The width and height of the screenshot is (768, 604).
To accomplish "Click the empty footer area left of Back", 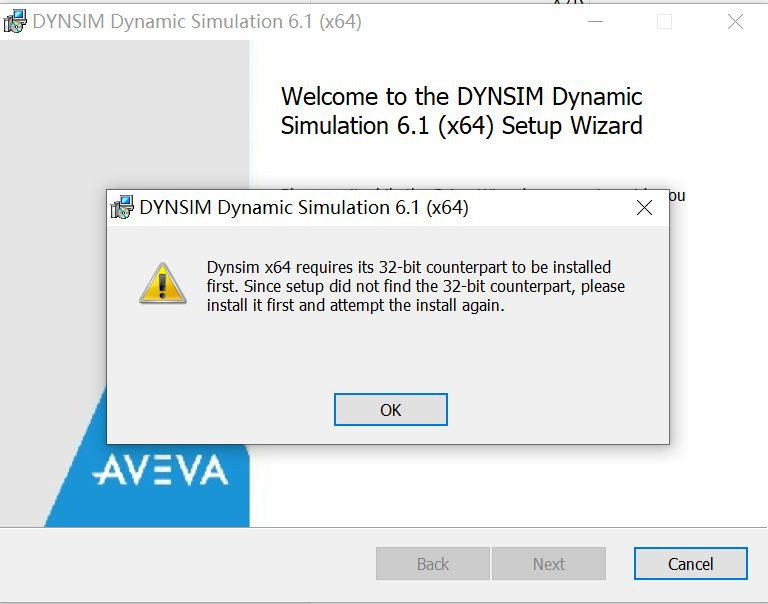I will pyautogui.click(x=180, y=564).
